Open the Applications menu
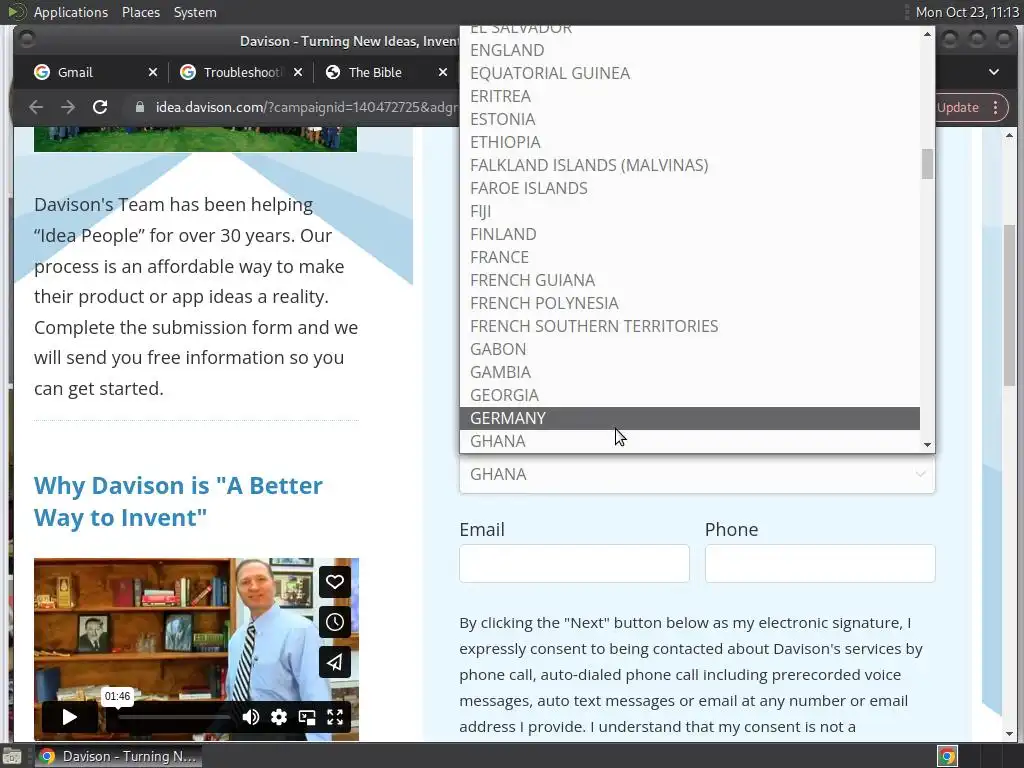1024x768 pixels. (71, 12)
